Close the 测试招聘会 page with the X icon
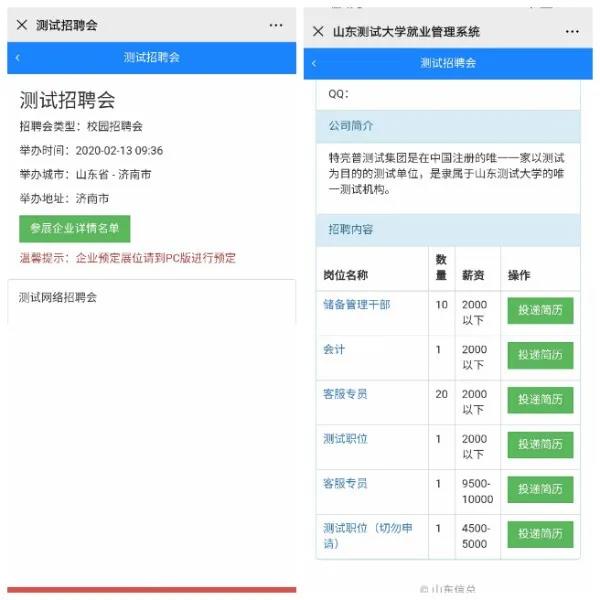The image size is (600, 600). 22,25
